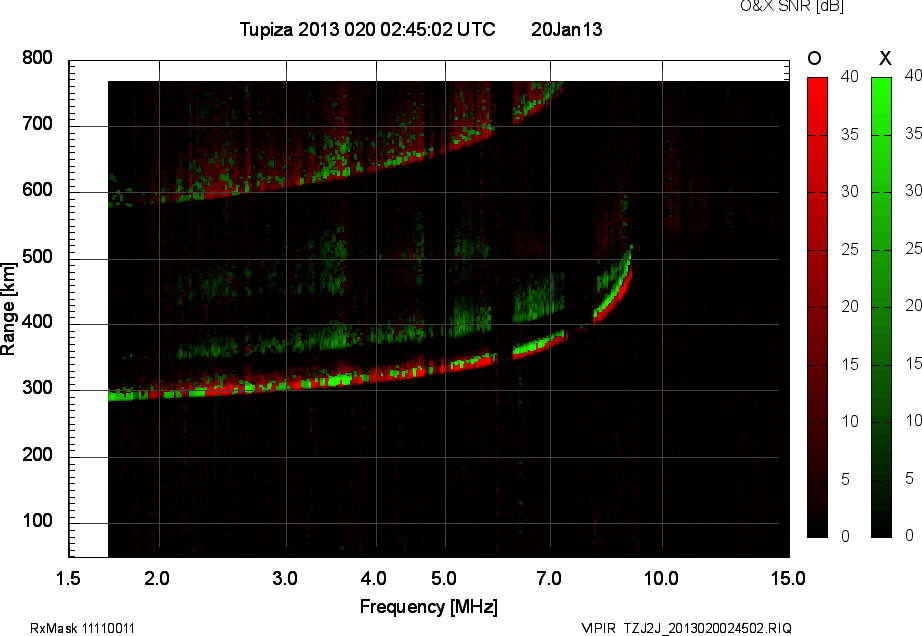Click the 10.0 frequency tick label

click(x=661, y=578)
